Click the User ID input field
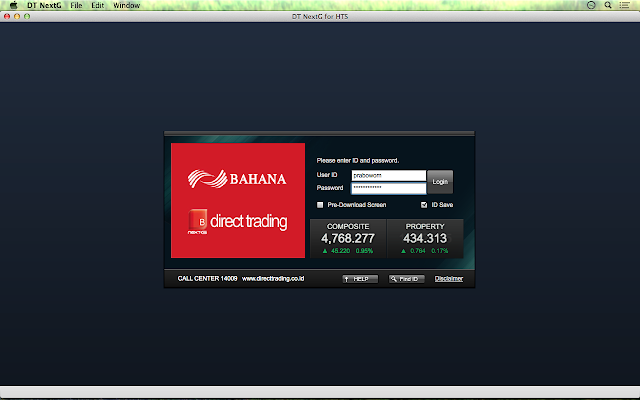 (x=389, y=176)
